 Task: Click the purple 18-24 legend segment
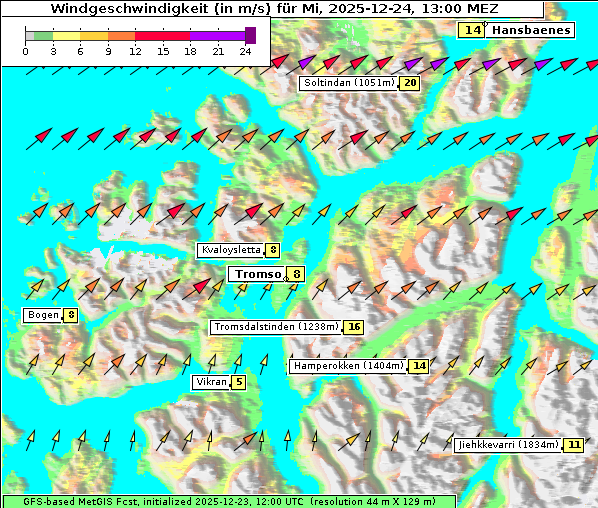tap(218, 36)
